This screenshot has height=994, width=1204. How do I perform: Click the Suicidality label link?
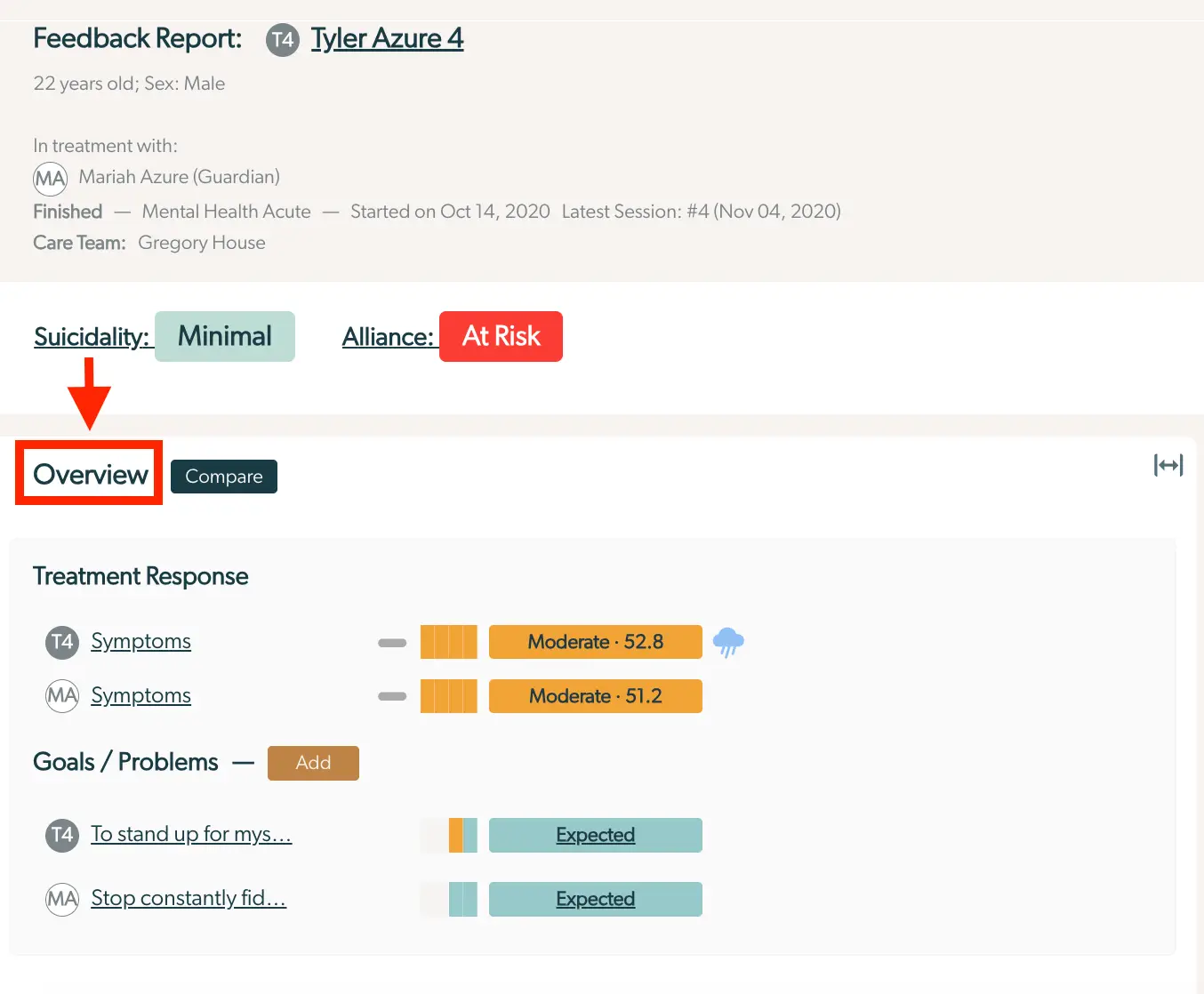click(92, 337)
